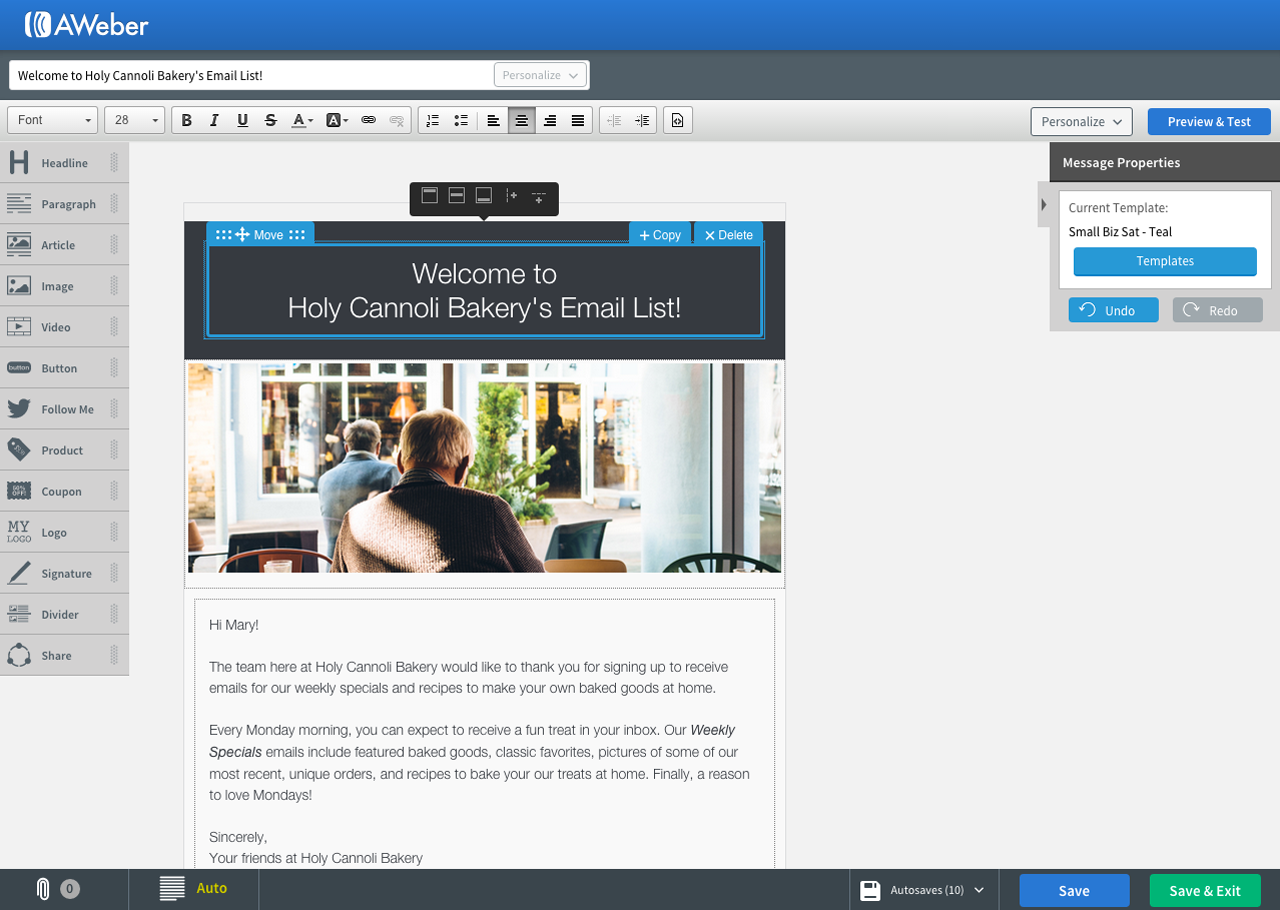Select the Product block
This screenshot has width=1280, height=910.
(x=64, y=450)
